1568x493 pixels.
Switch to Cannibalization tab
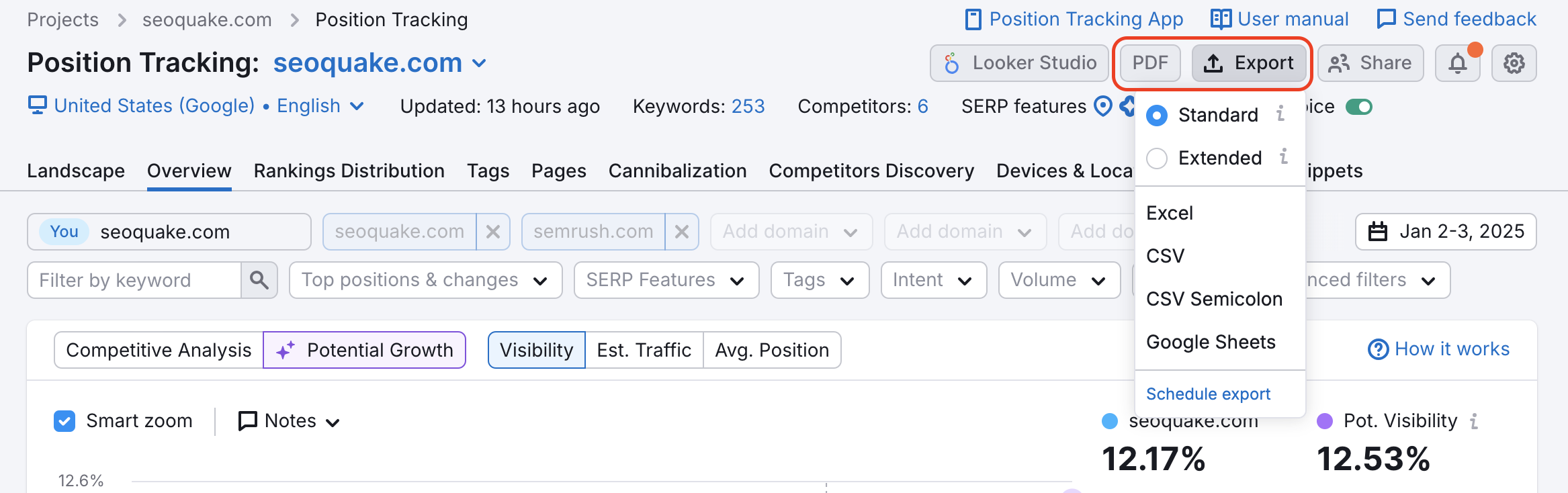click(x=678, y=171)
